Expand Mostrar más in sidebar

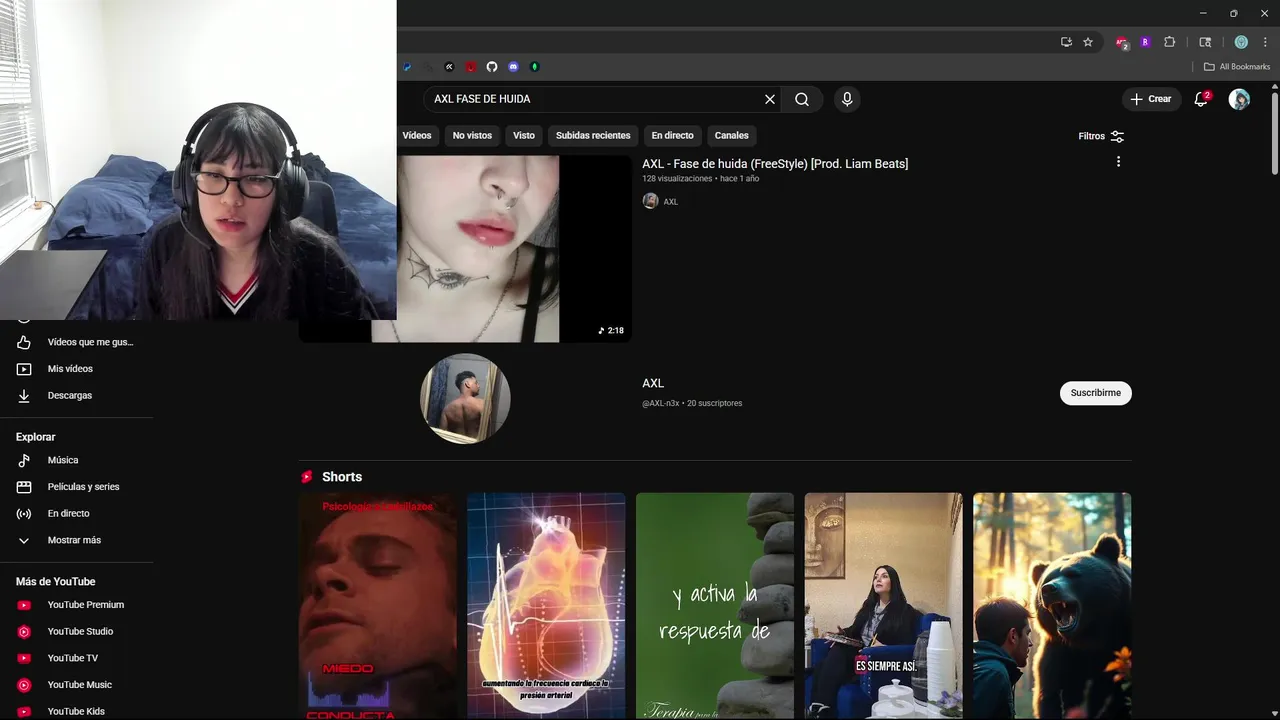76,540
